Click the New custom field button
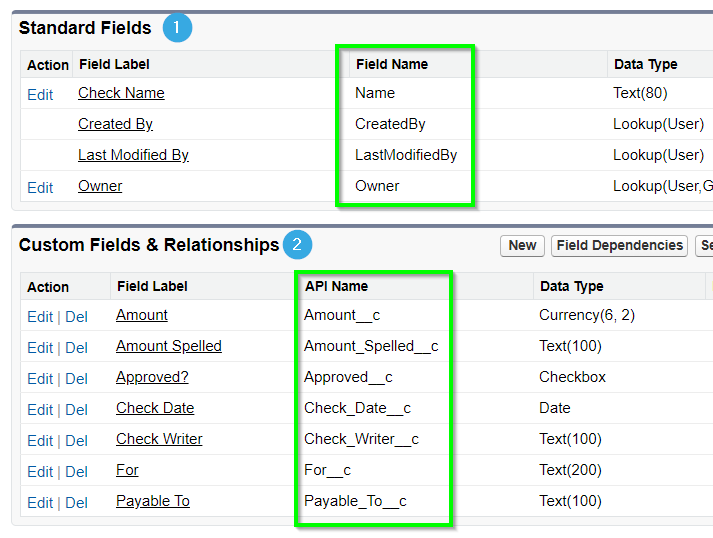The height and width of the screenshot is (538, 713). (x=522, y=246)
